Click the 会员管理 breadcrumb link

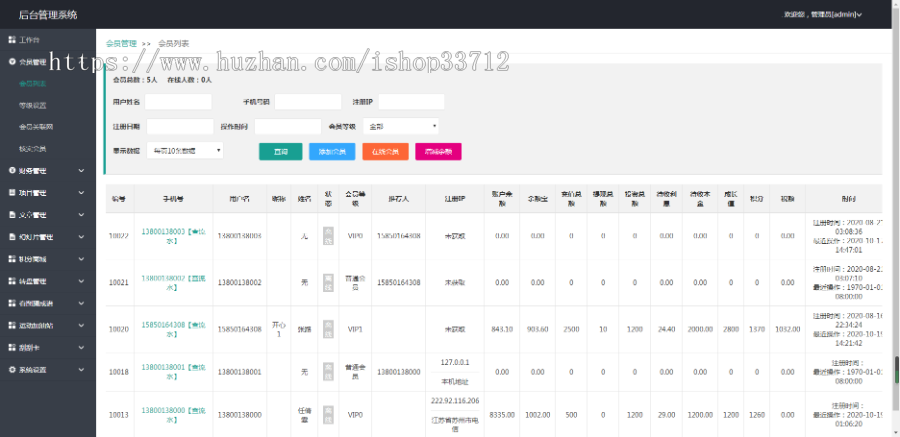(121, 44)
